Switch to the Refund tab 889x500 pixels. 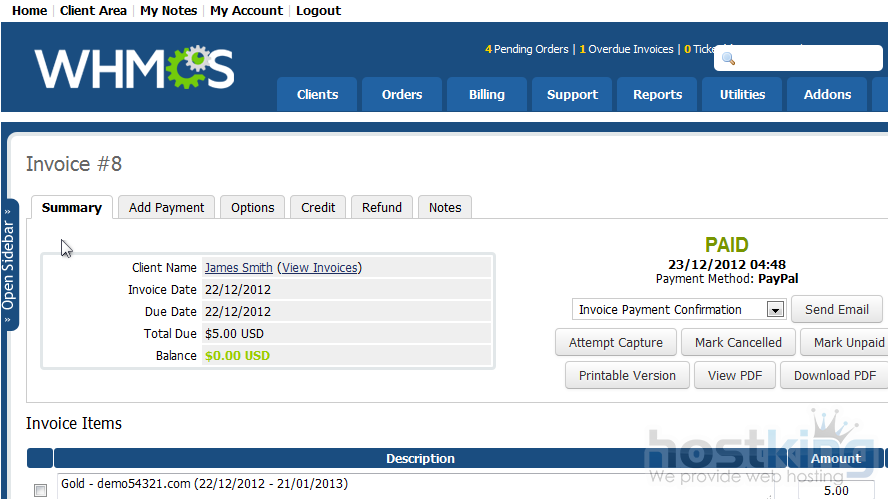click(x=381, y=208)
